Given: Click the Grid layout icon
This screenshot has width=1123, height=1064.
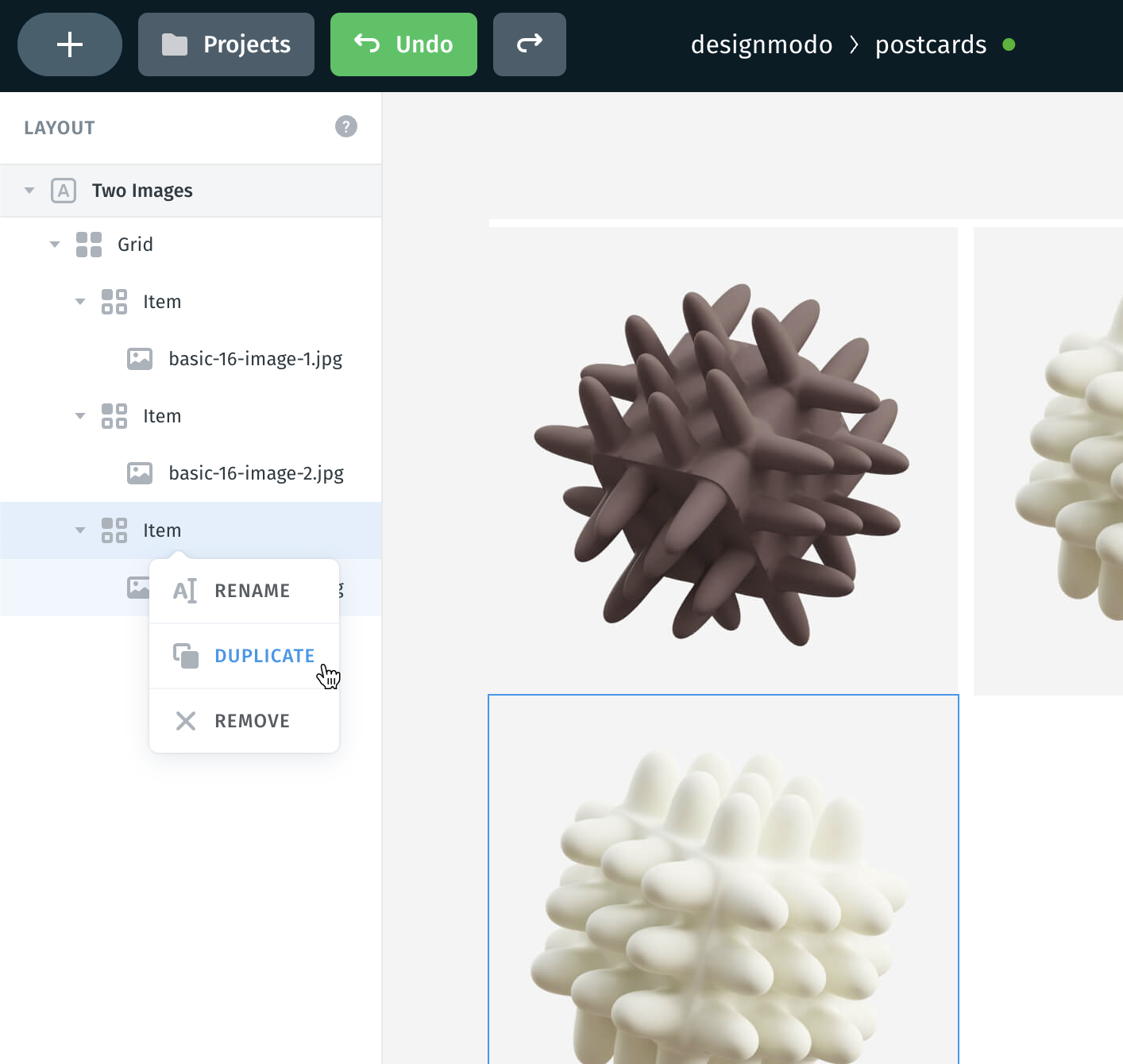Looking at the screenshot, I should tap(89, 245).
